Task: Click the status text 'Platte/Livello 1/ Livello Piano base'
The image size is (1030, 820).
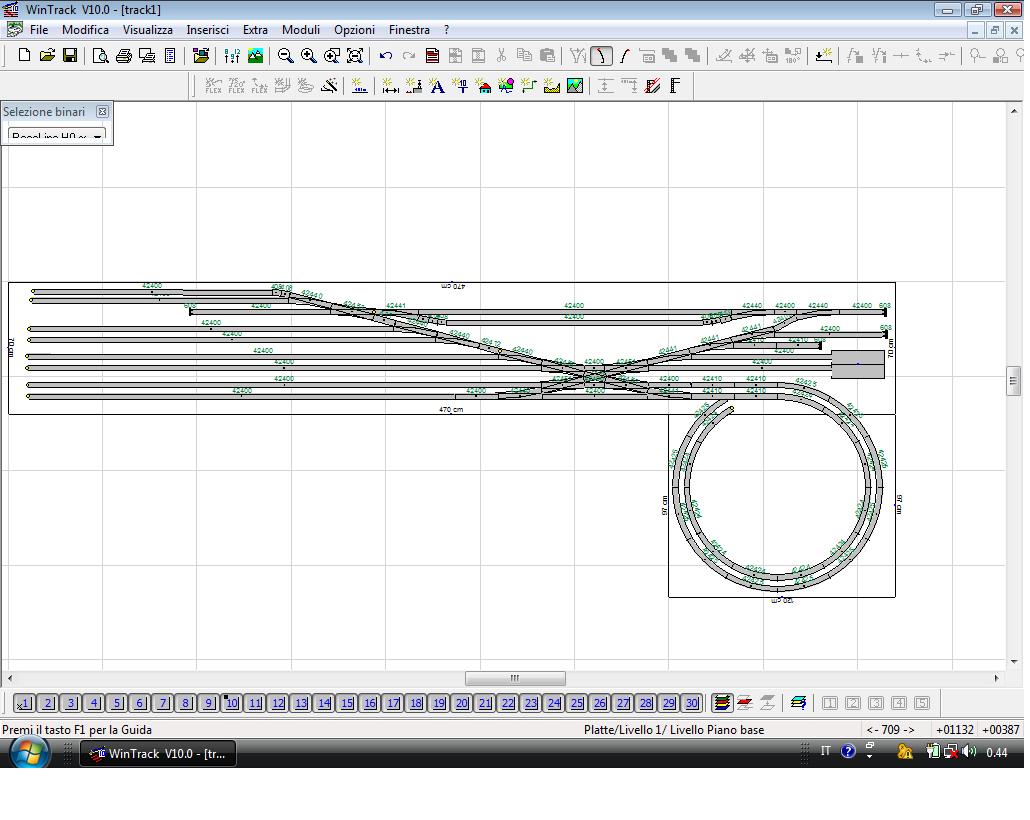Action: (674, 729)
